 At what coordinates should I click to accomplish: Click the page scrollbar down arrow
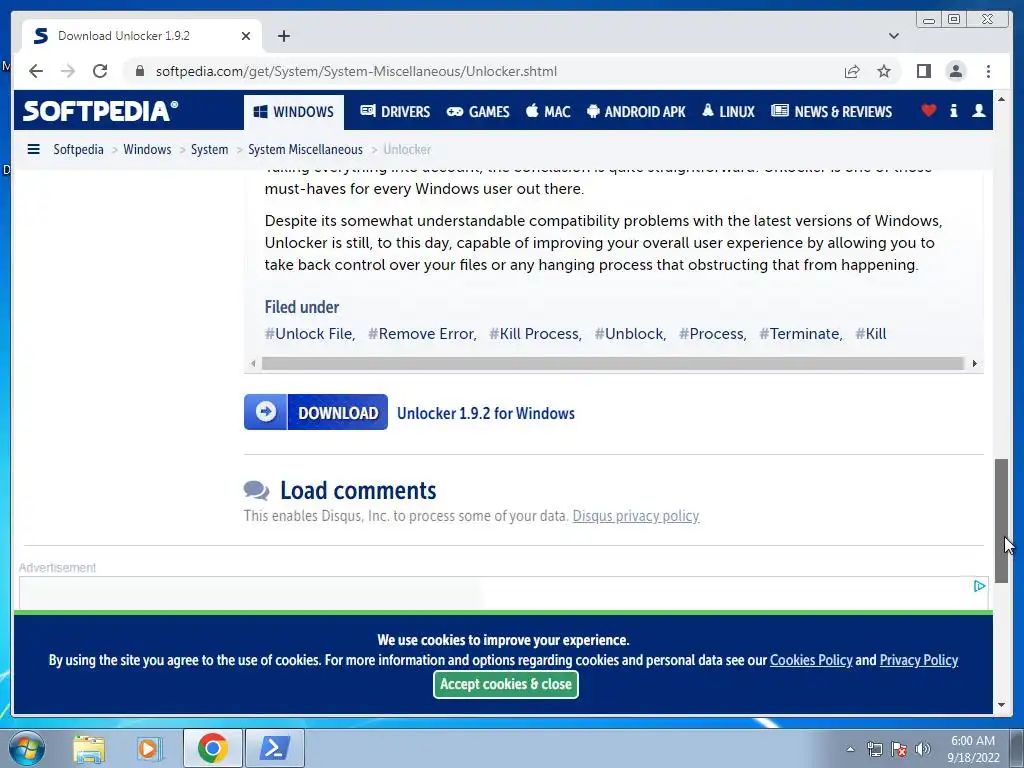[1001, 705]
